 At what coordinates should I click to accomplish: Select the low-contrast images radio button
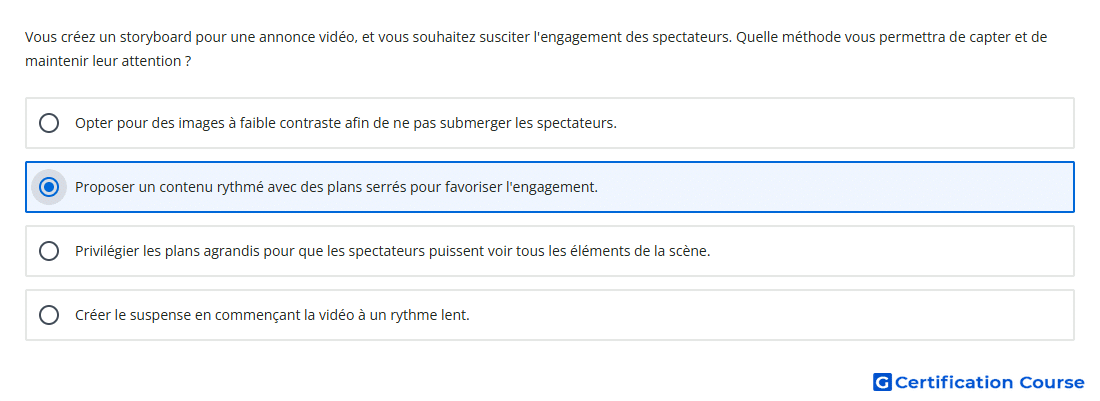click(49, 123)
